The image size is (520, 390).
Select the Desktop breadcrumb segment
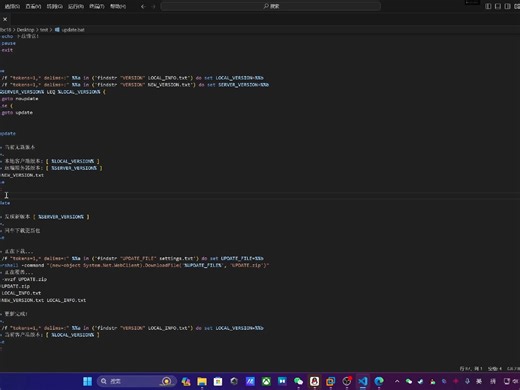pyautogui.click(x=25, y=30)
